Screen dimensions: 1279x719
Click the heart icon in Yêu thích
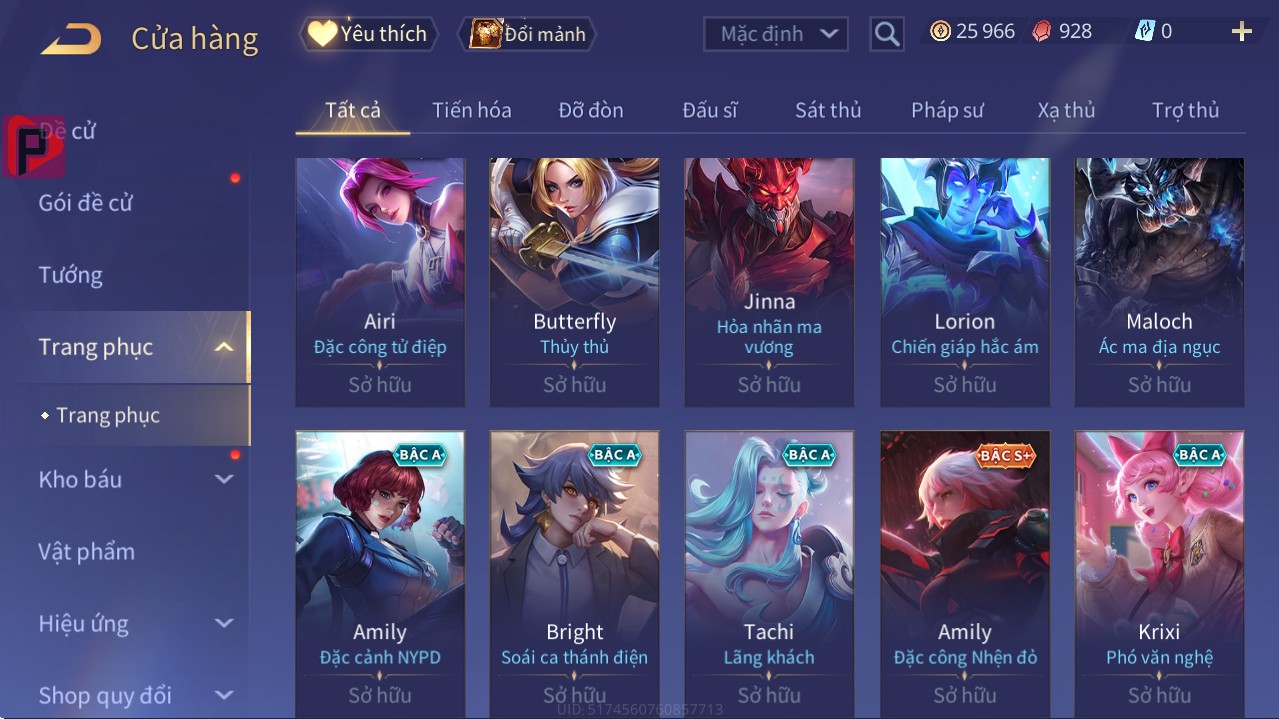[x=322, y=34]
